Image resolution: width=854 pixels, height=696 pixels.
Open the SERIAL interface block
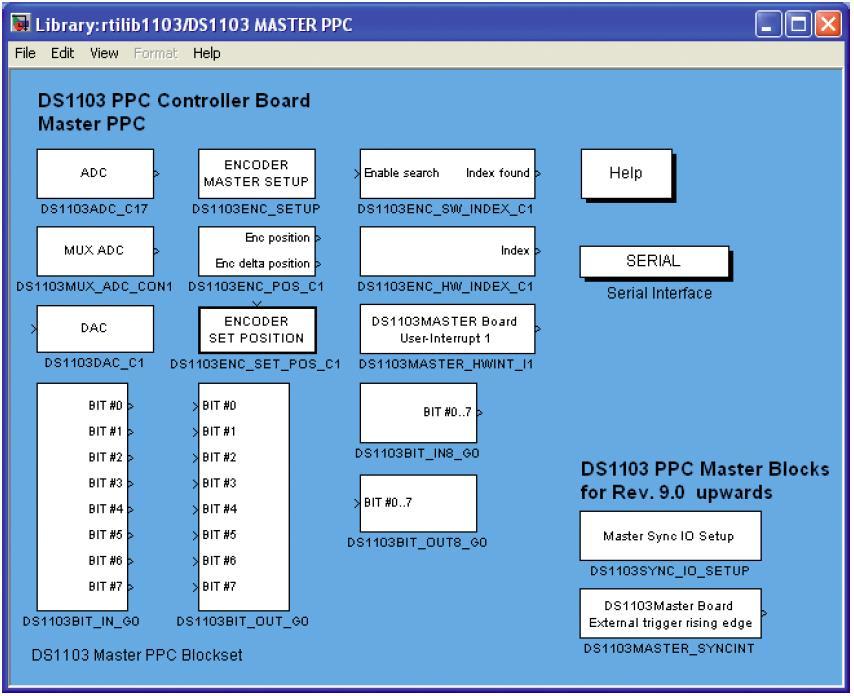pos(654,261)
